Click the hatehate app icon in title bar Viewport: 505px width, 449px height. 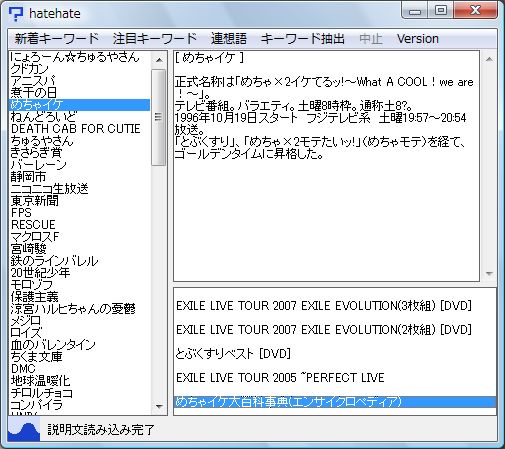16,14
